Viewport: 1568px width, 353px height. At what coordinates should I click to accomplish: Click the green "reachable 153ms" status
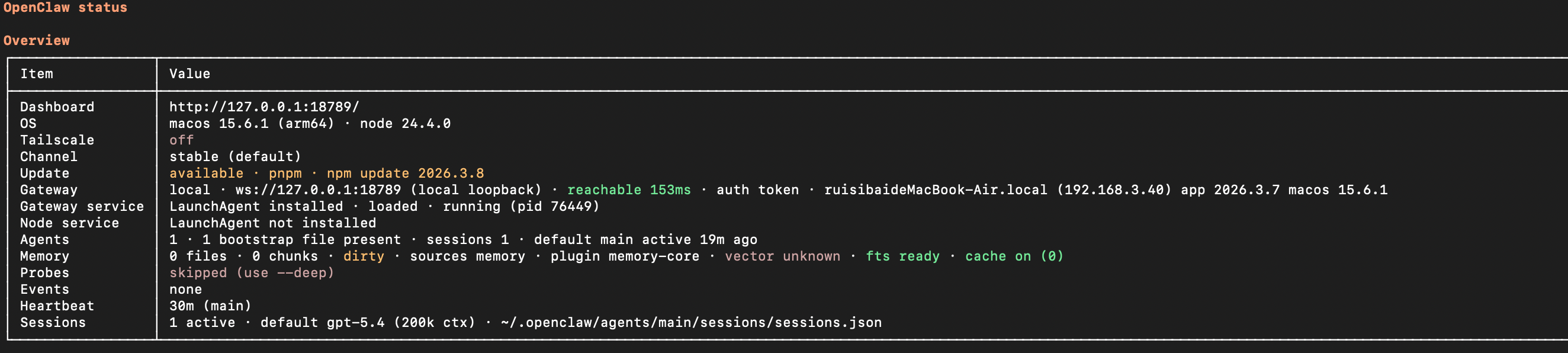tap(629, 190)
